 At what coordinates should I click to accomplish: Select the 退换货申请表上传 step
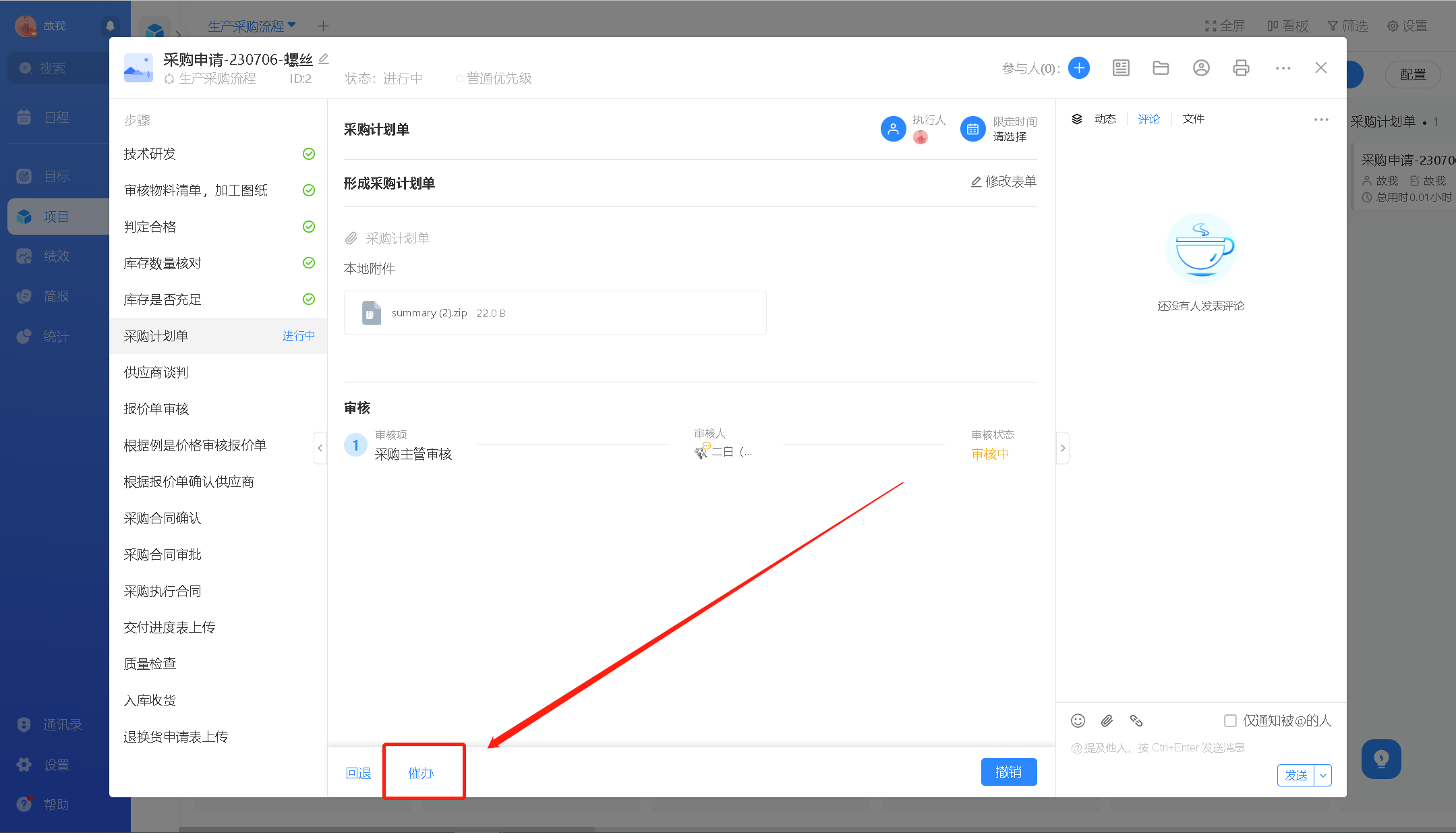(218, 737)
